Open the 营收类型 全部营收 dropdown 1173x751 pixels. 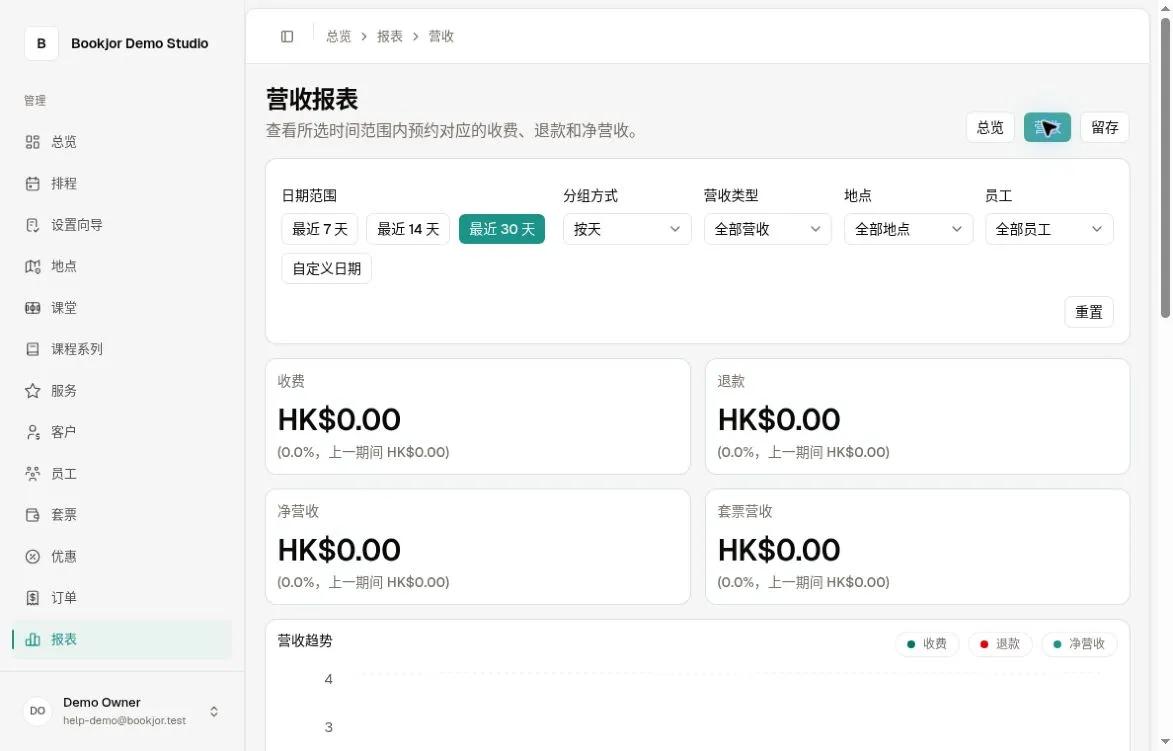(768, 229)
